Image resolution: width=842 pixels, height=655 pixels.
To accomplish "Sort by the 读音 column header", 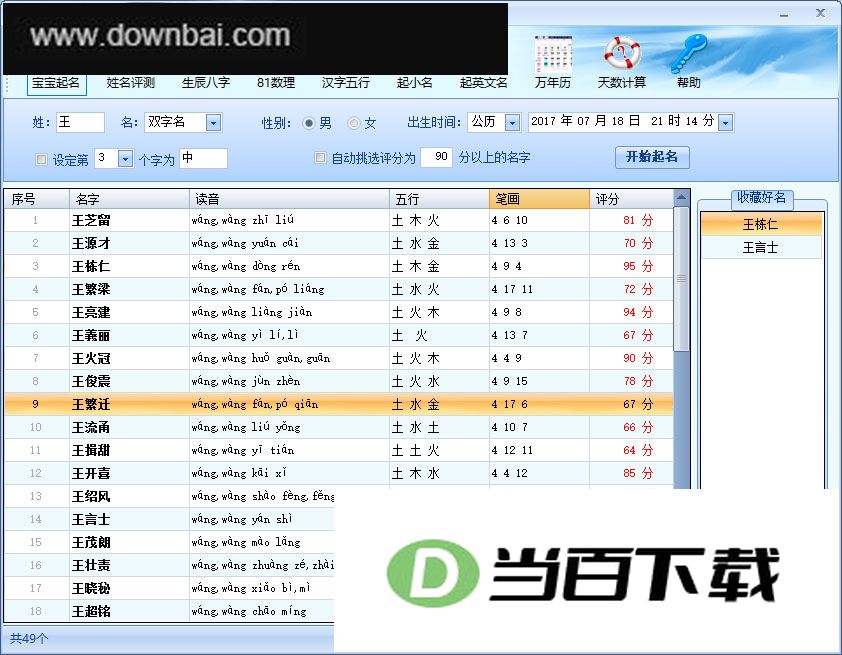I will tap(289, 199).
